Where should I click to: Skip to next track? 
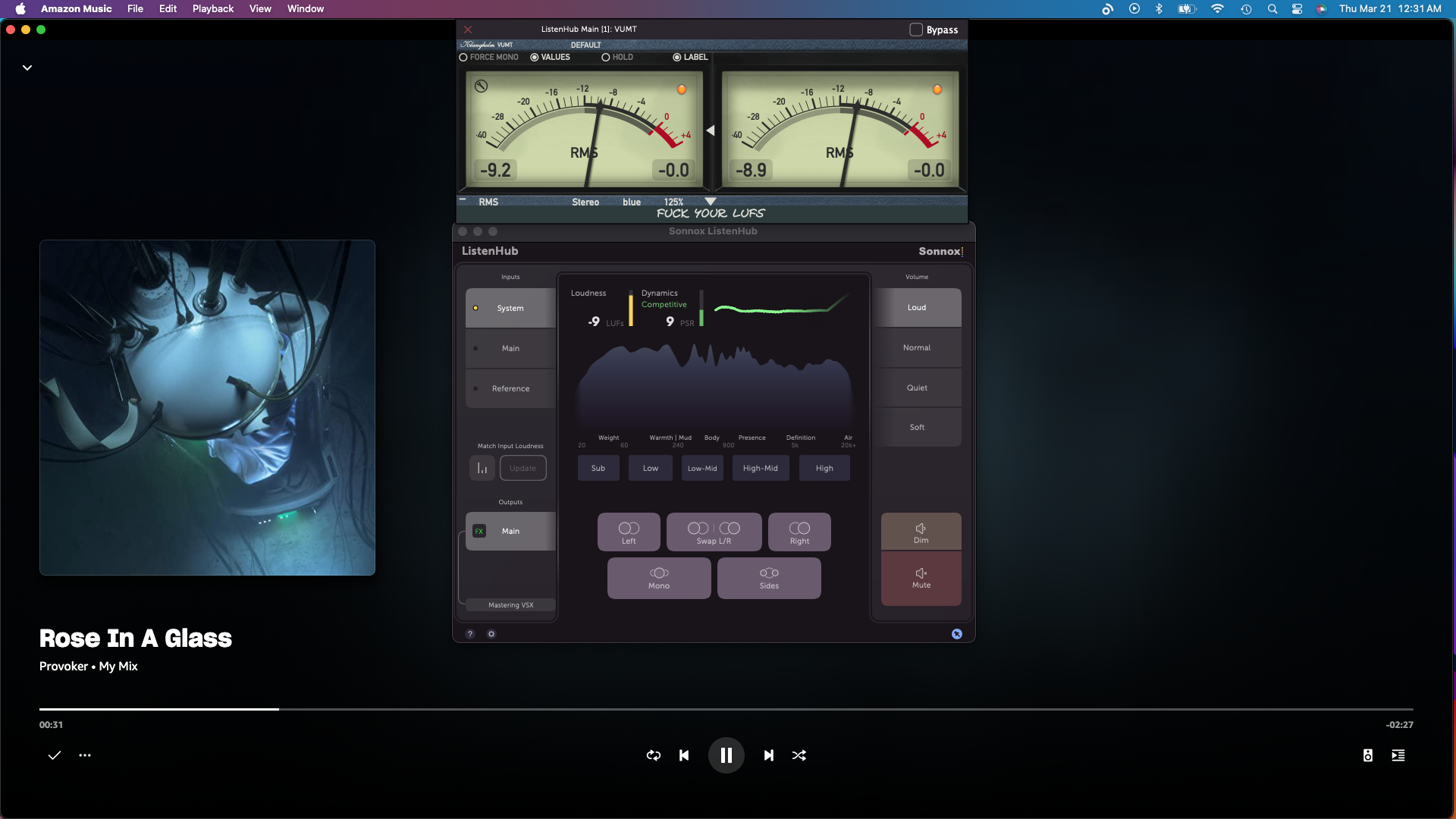pyautogui.click(x=768, y=755)
